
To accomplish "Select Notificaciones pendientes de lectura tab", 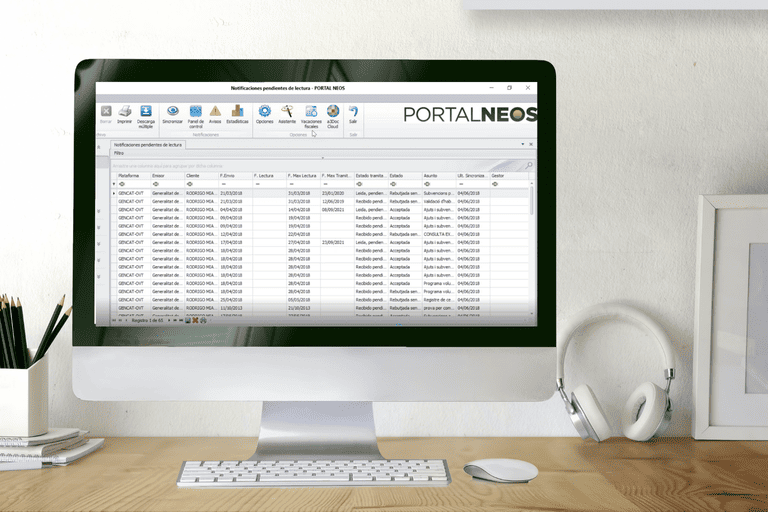I will coord(148,145).
